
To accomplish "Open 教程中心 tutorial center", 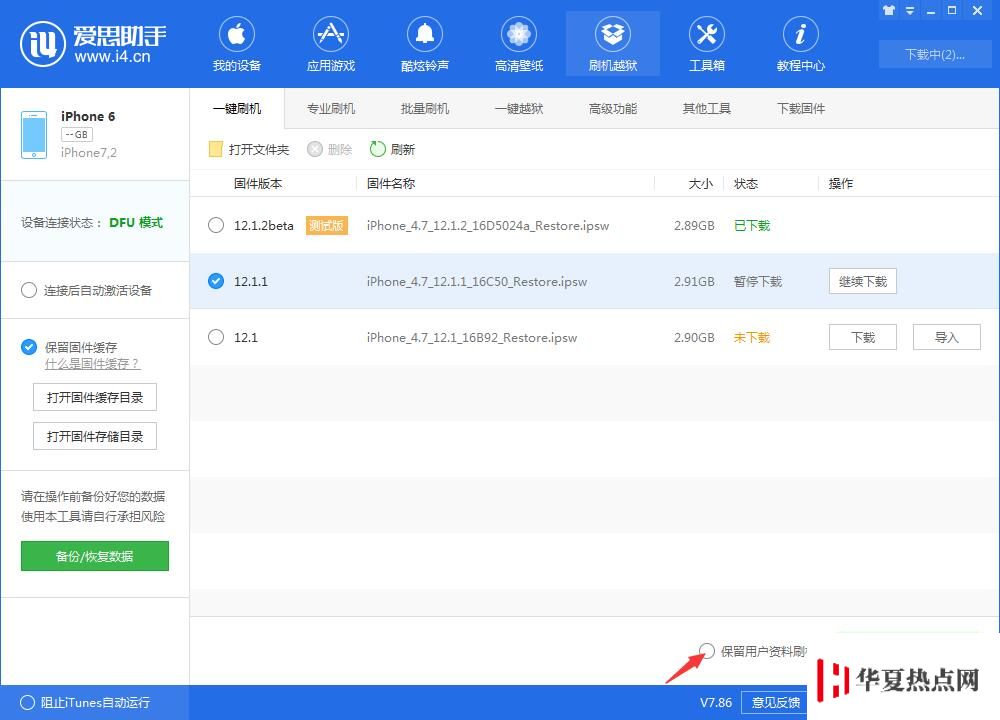I will click(x=800, y=44).
